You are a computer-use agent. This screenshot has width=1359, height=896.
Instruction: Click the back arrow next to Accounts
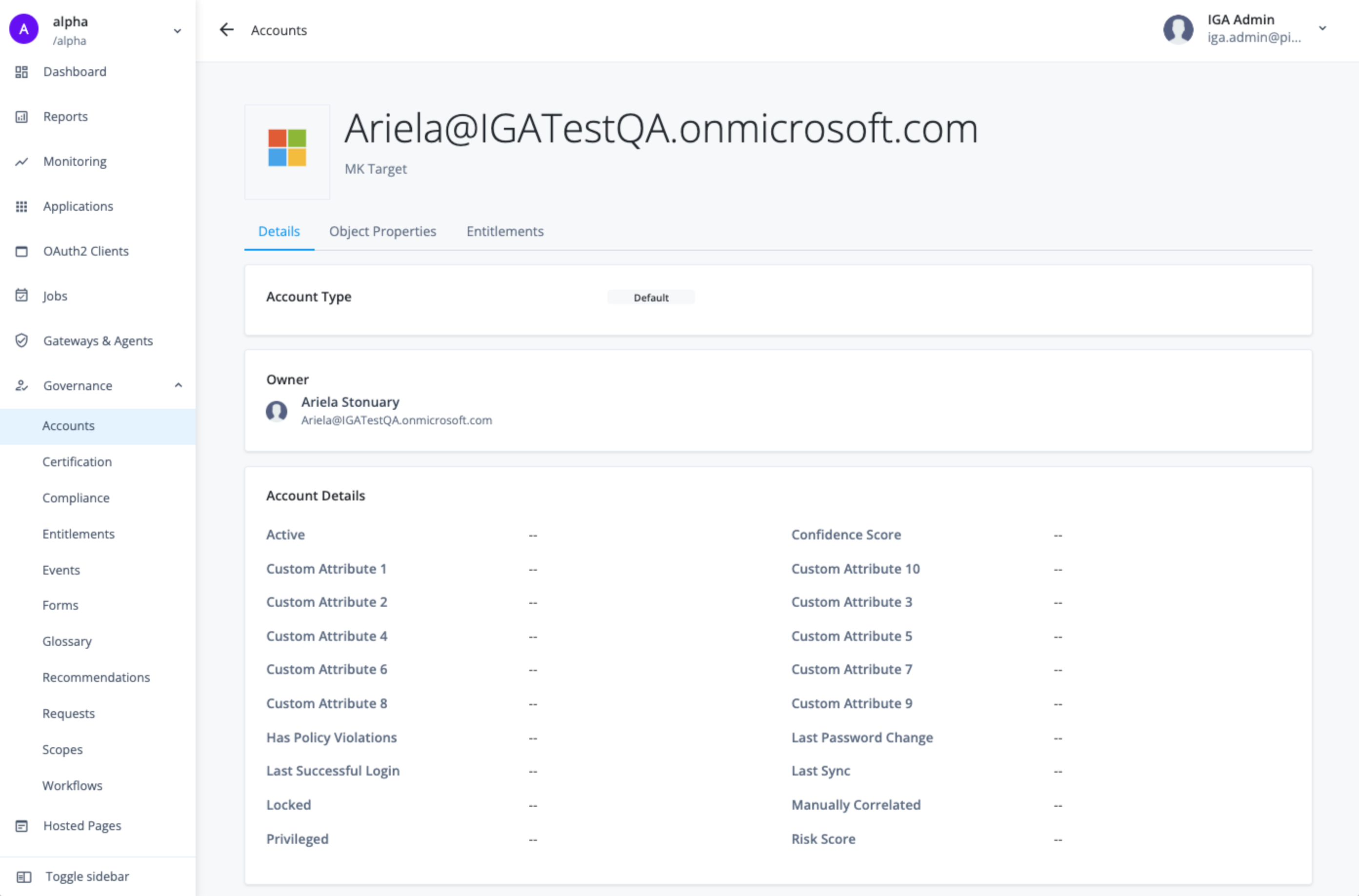(226, 30)
